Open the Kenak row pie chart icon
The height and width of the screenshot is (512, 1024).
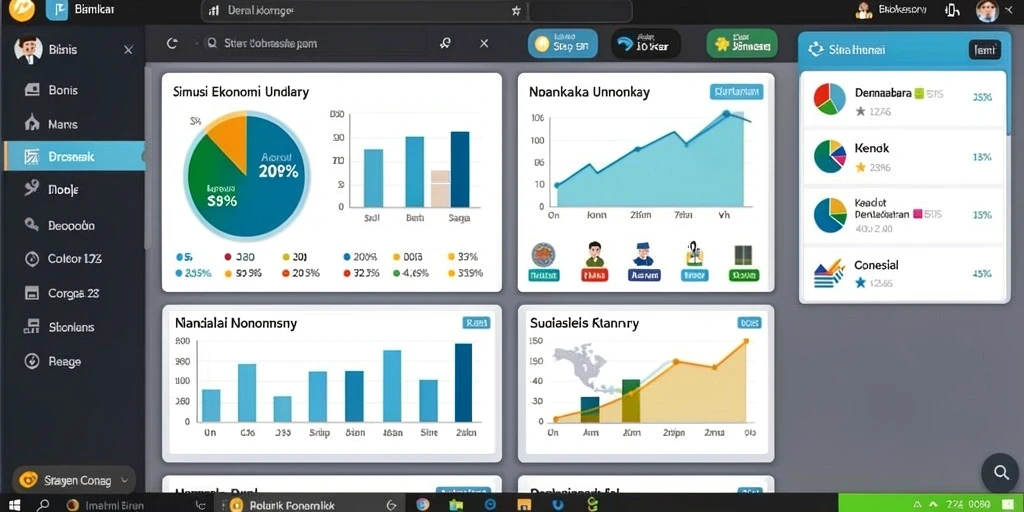[x=830, y=156]
